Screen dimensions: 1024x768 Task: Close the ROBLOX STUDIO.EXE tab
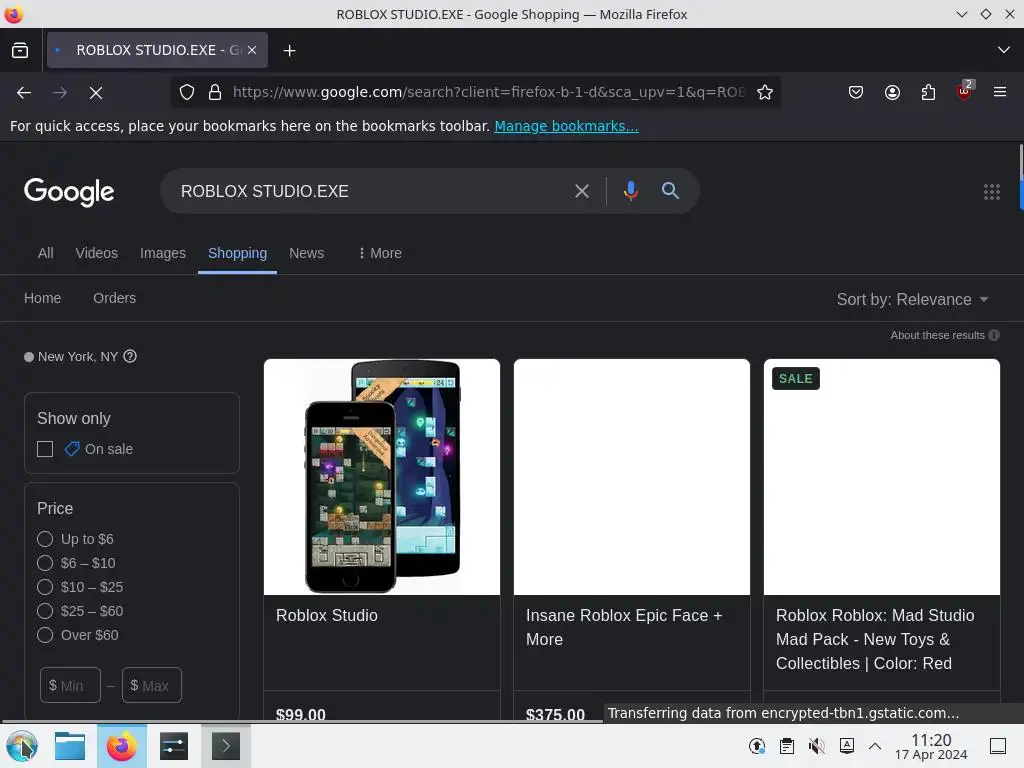[x=252, y=50]
